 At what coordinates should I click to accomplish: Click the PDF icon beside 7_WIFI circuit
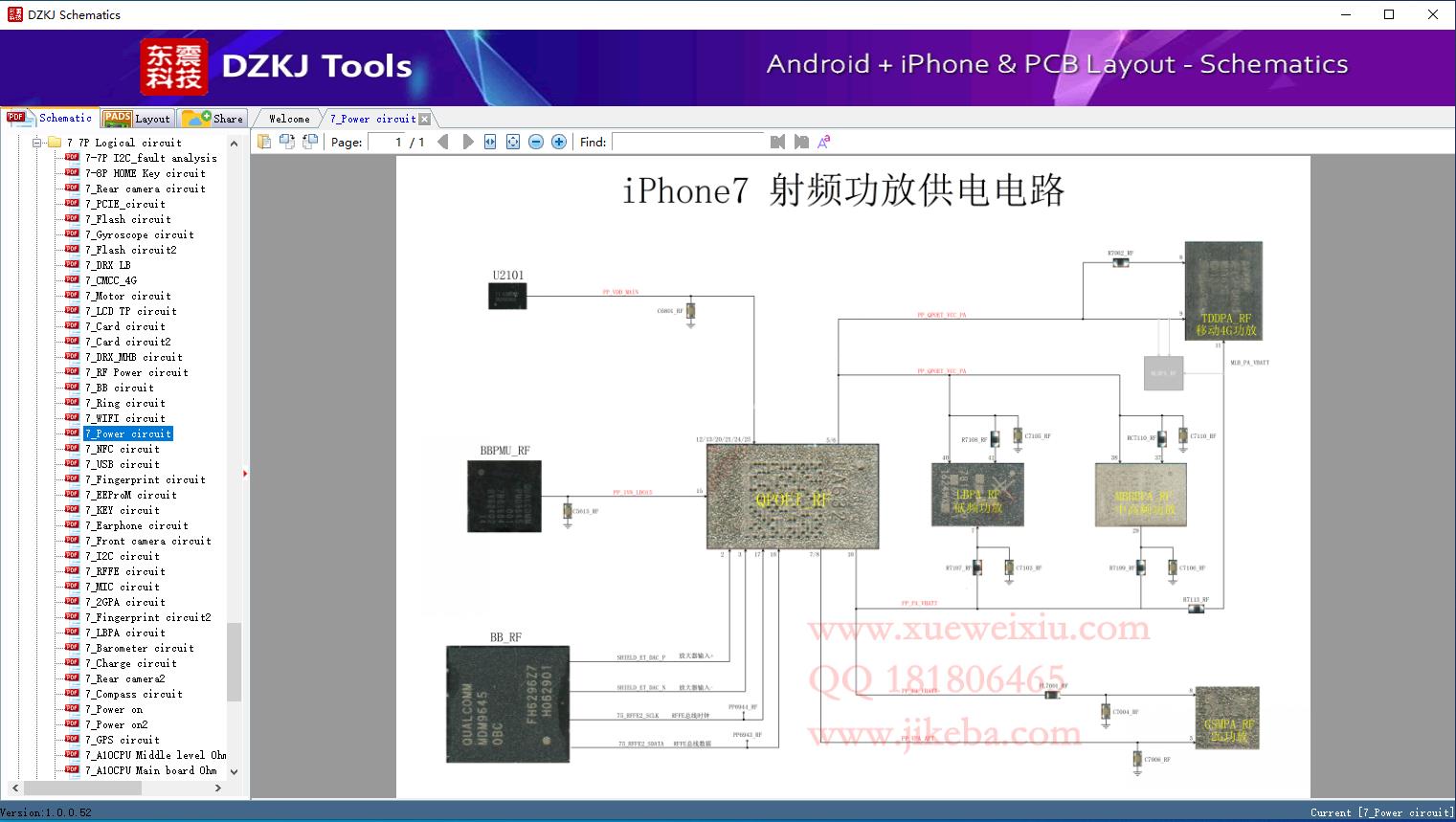pyautogui.click(x=72, y=418)
